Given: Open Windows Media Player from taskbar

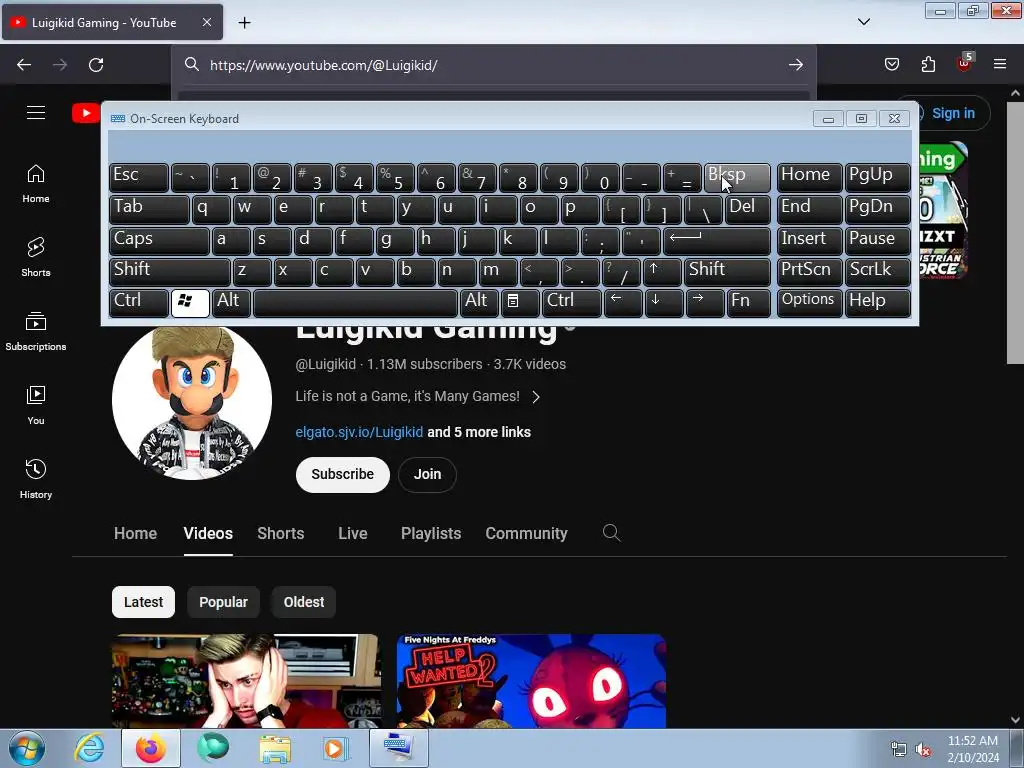Looking at the screenshot, I should coord(336,748).
